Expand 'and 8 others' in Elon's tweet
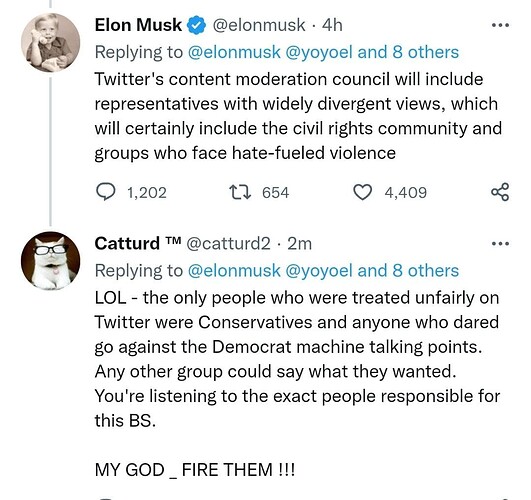Screen dimensions: 531x500 [408, 52]
